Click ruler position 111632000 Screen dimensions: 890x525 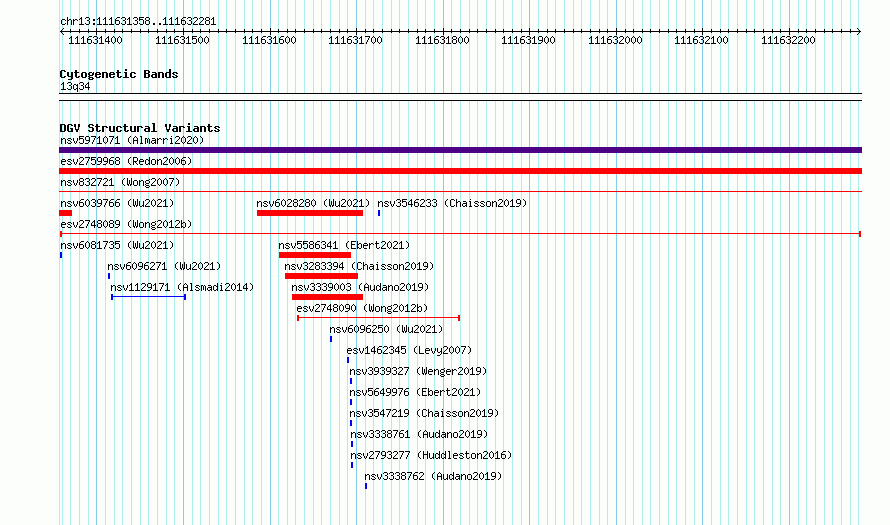(615, 40)
